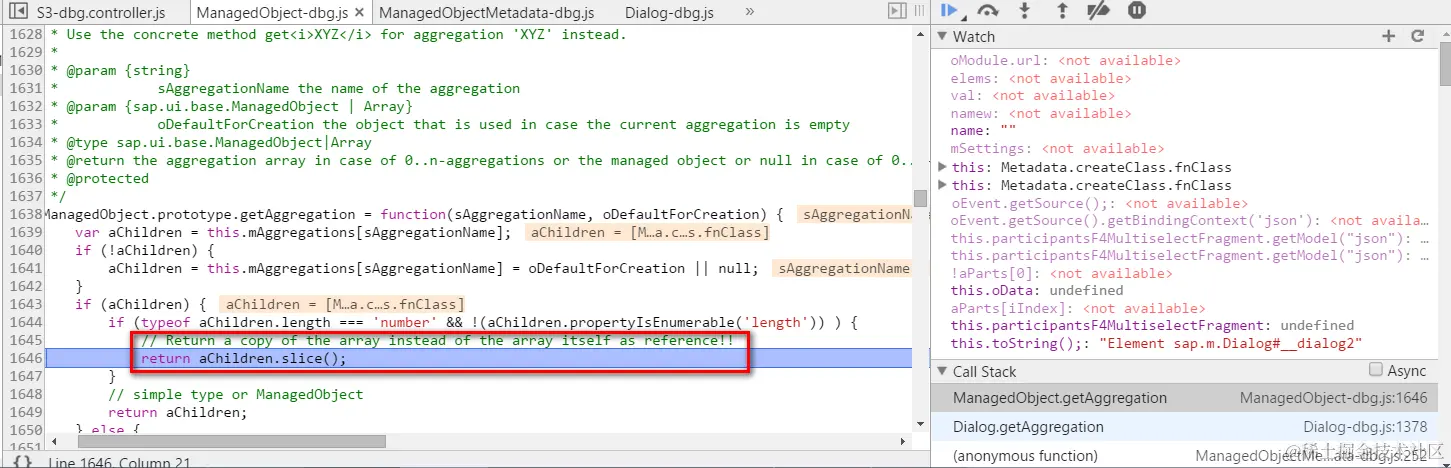Step over the next function call
The height and width of the screenshot is (468, 1451).
988,11
